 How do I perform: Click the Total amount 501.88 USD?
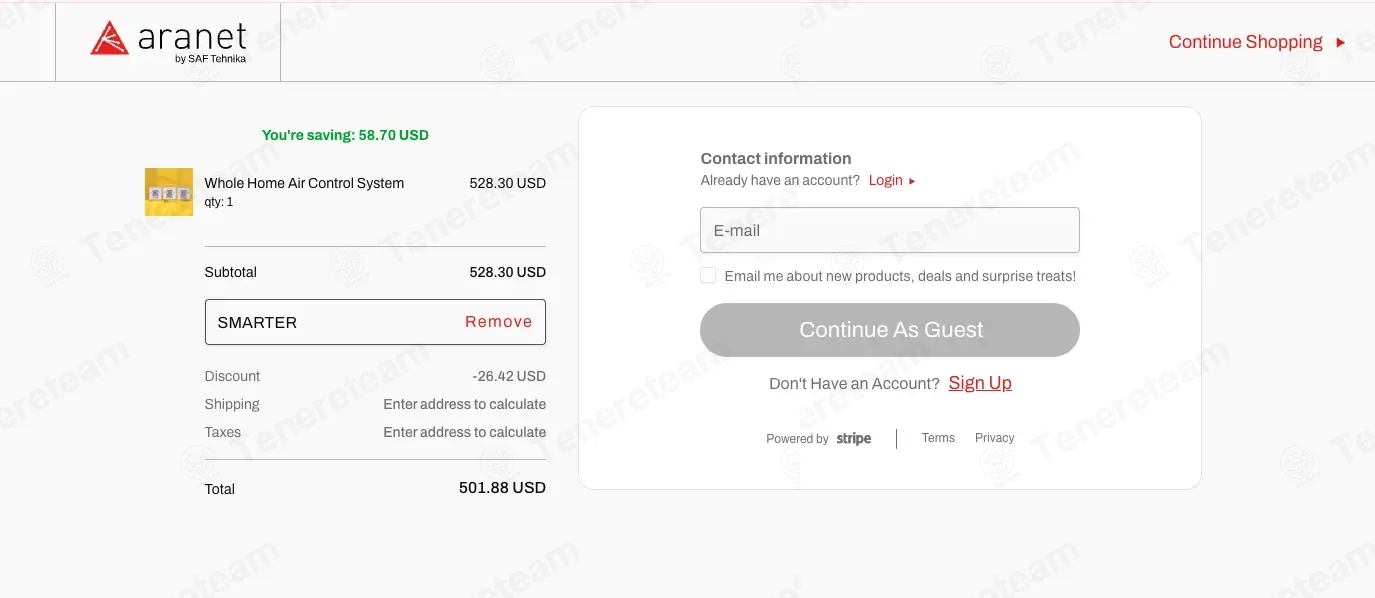pyautogui.click(x=502, y=488)
